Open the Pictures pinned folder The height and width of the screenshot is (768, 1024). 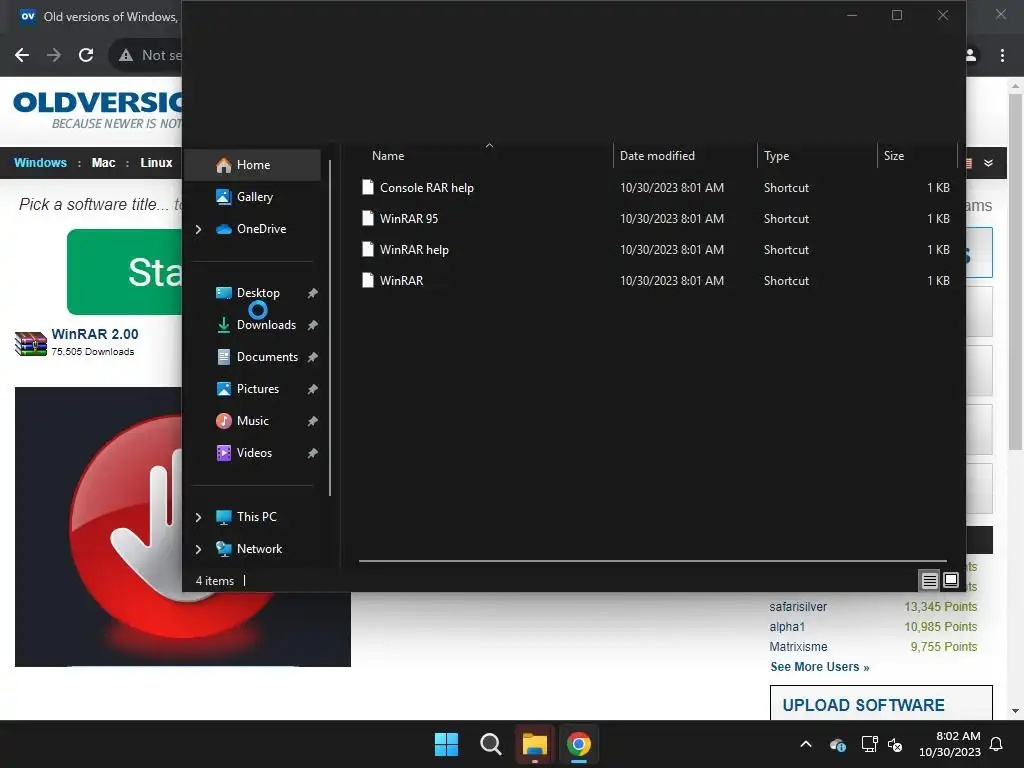pos(257,389)
